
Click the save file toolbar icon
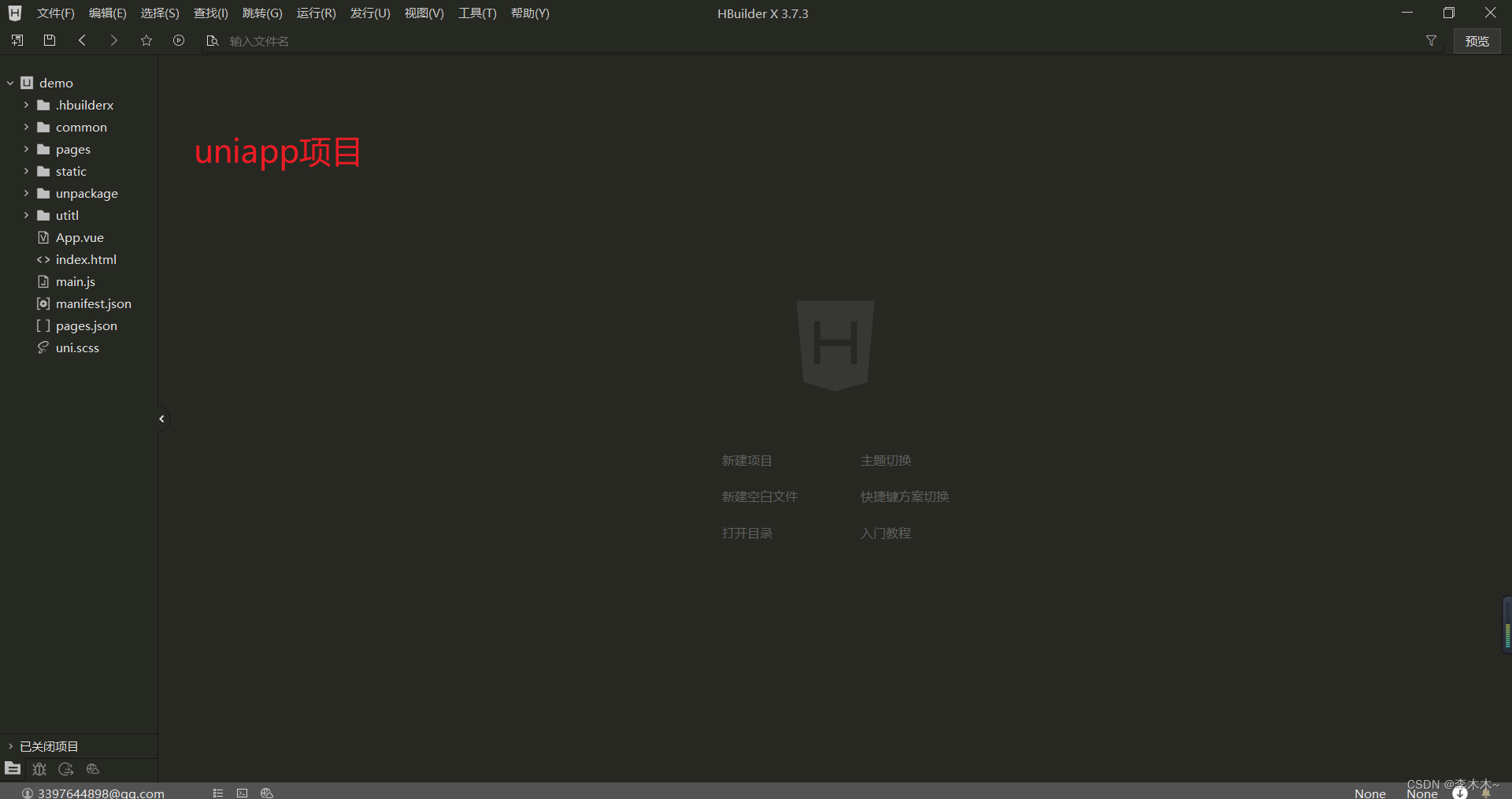[x=50, y=40]
